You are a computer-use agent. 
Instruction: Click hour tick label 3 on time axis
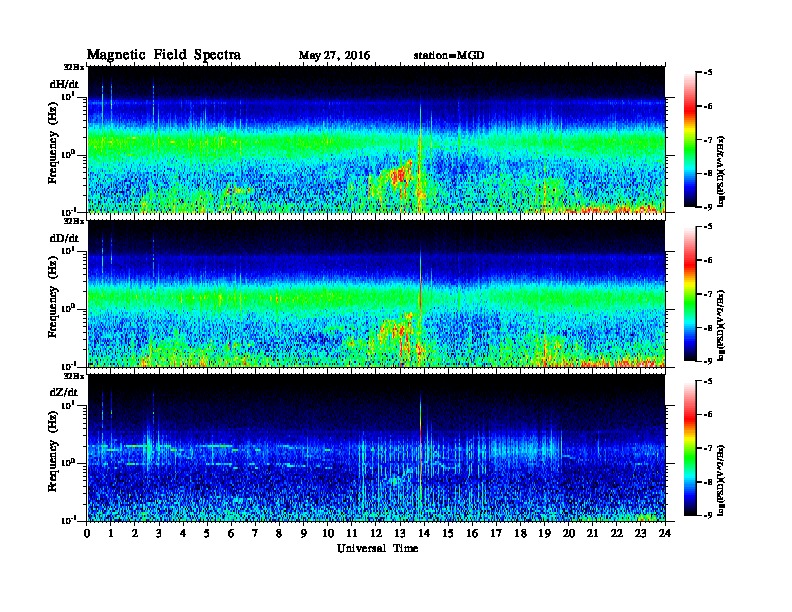(159, 533)
